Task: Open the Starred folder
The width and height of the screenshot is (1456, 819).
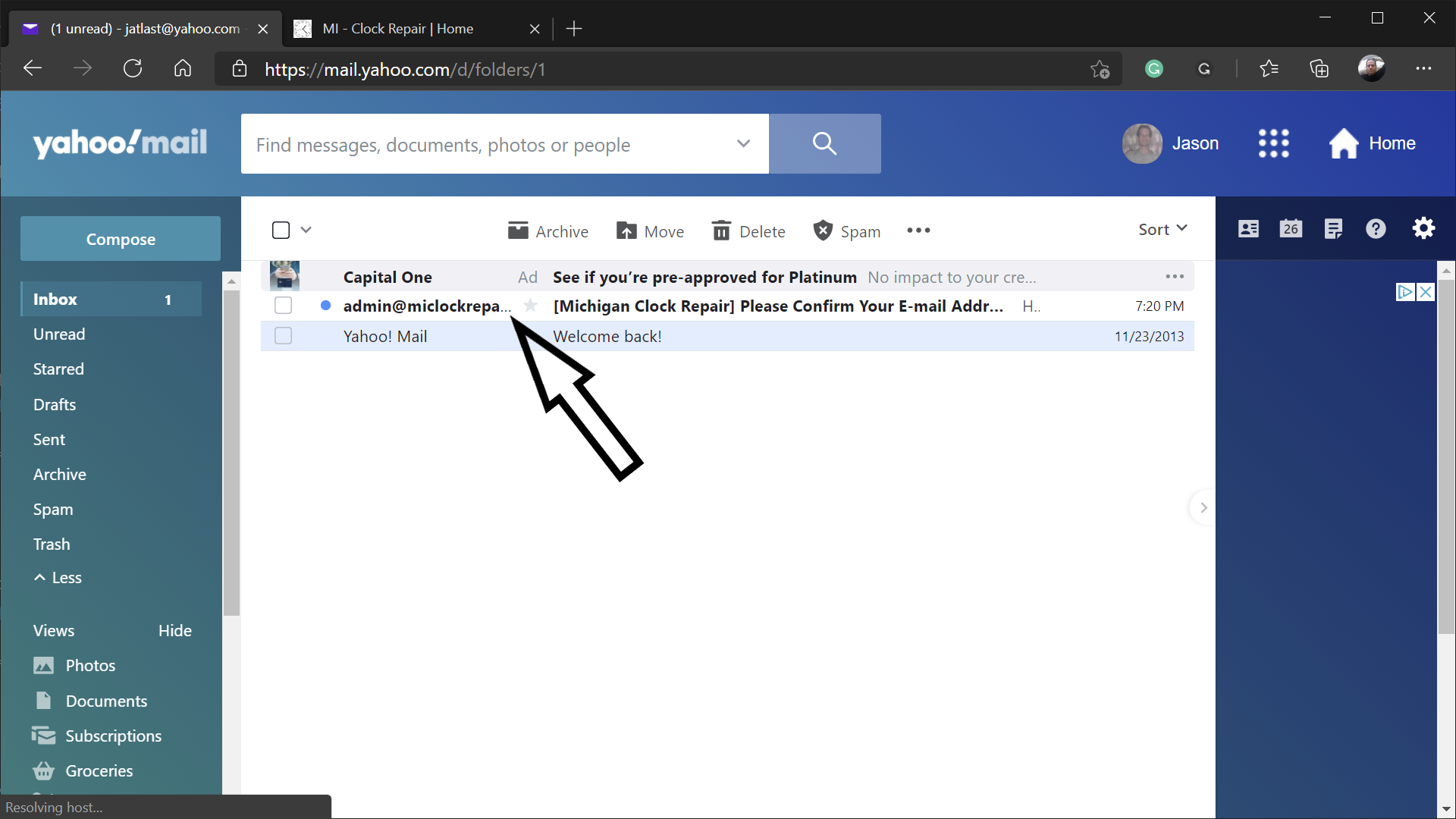Action: tap(58, 369)
